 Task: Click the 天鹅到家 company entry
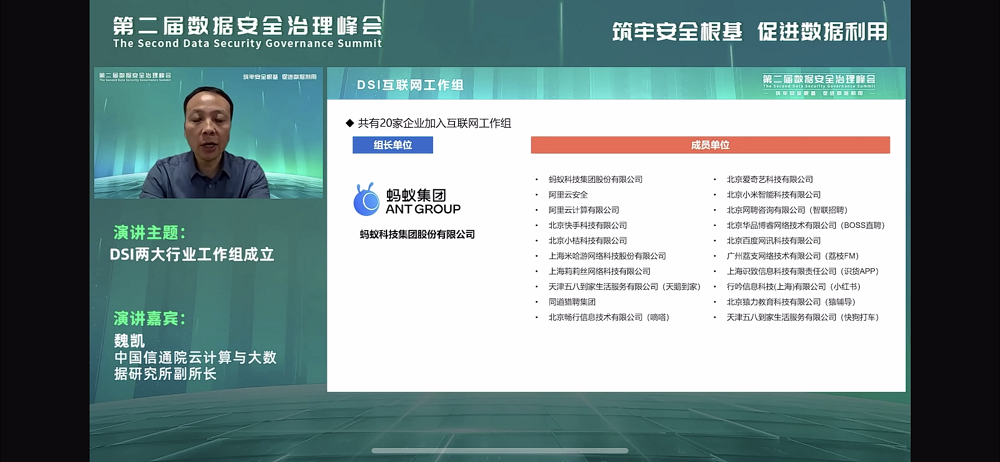pos(624,287)
